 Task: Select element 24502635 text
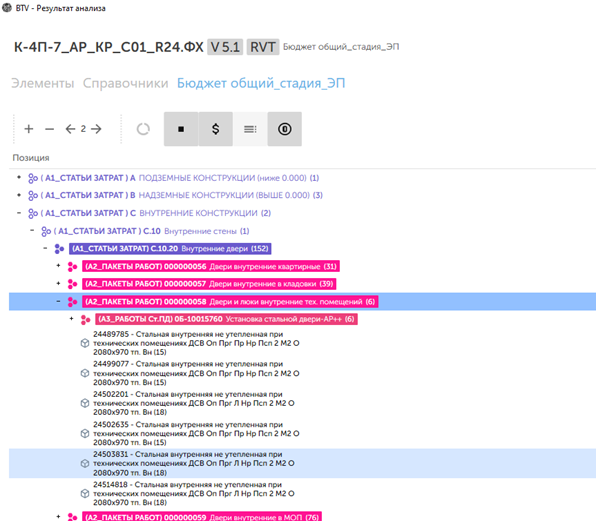[x=196, y=434]
